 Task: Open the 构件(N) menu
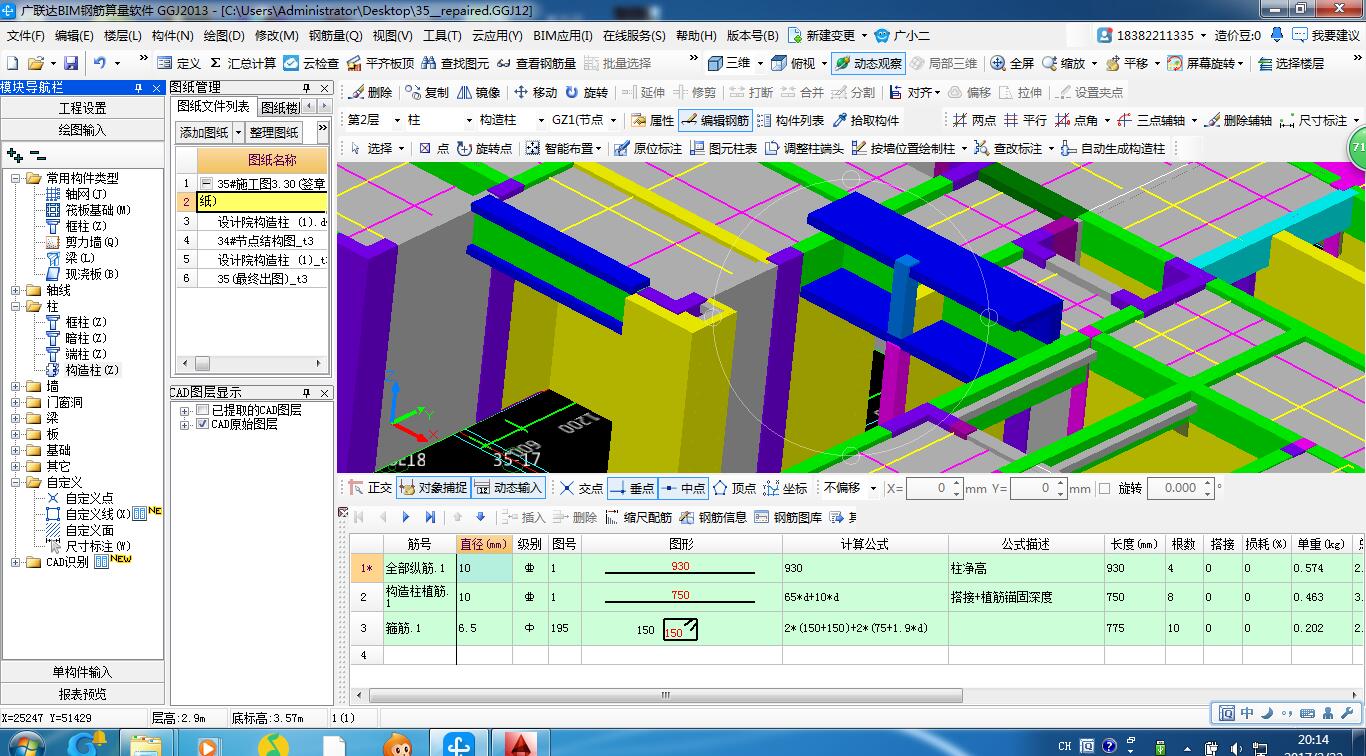point(172,35)
